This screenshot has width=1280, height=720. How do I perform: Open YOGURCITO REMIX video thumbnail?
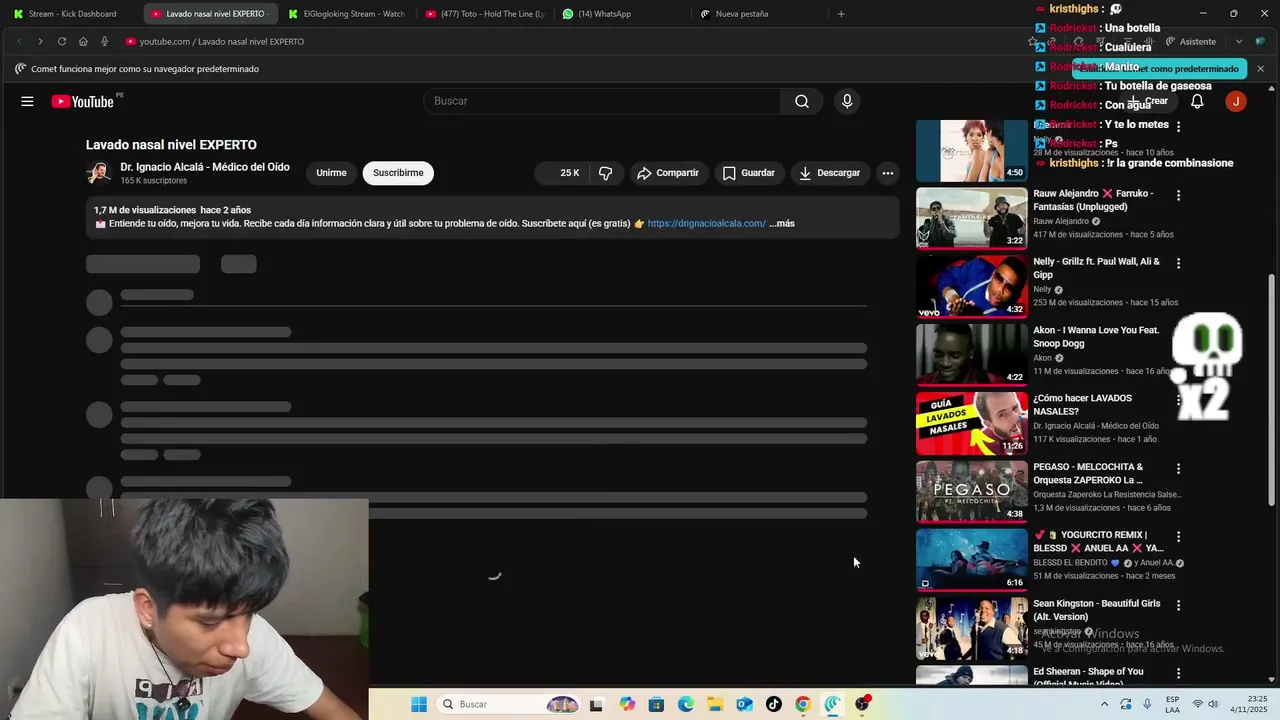[971, 559]
